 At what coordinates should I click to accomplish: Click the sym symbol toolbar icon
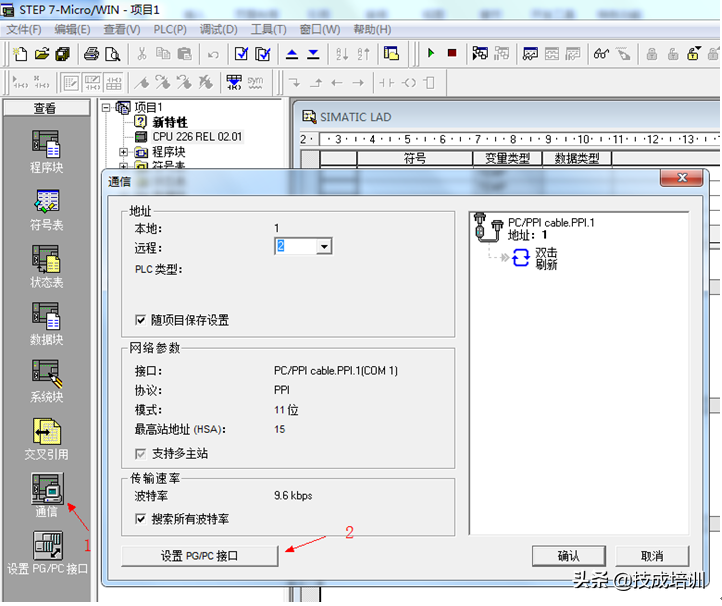point(255,83)
